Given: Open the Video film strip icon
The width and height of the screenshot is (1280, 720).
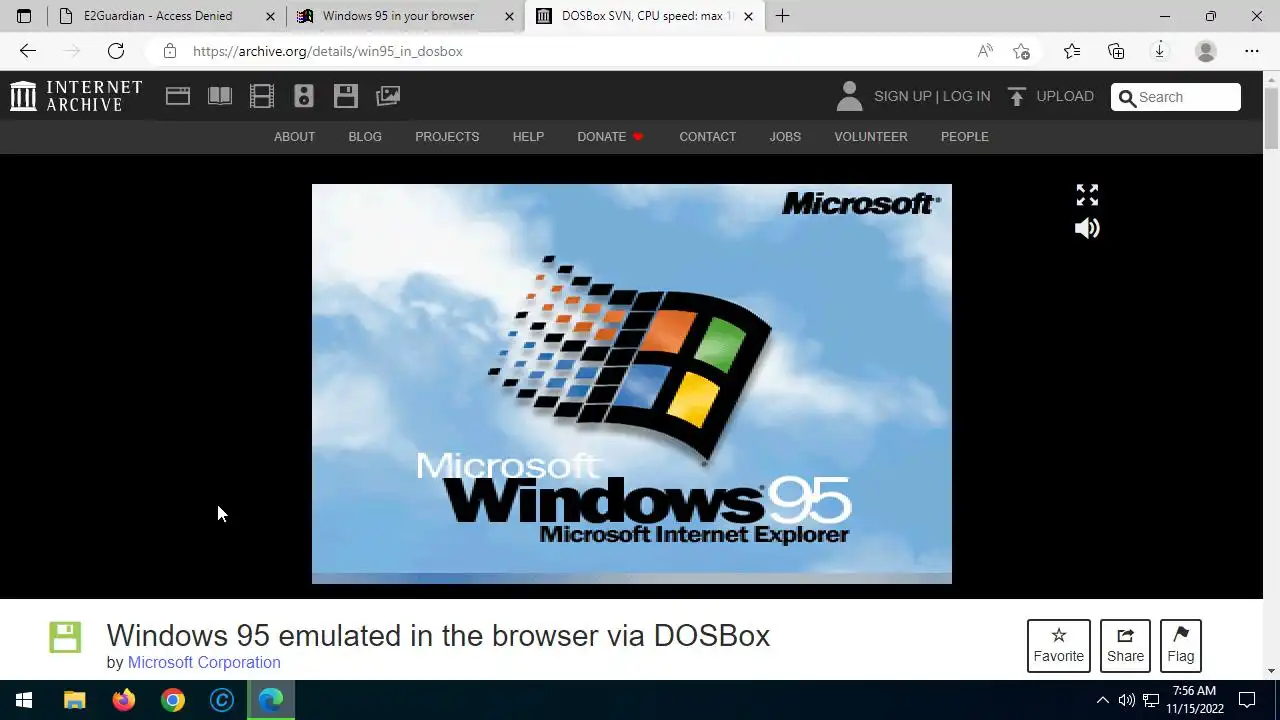Looking at the screenshot, I should pos(262,96).
